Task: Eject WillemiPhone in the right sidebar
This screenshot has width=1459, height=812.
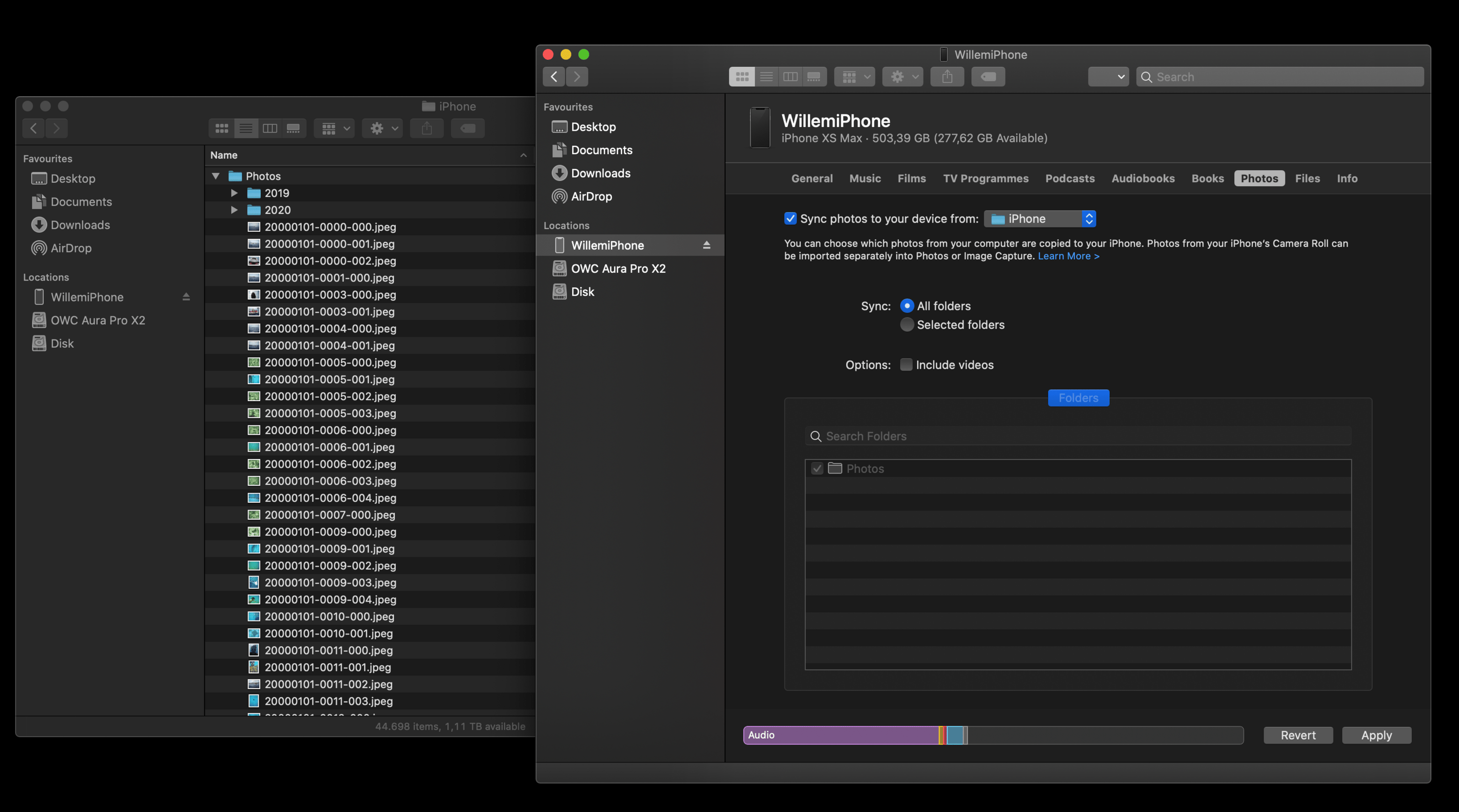Action: (706, 245)
